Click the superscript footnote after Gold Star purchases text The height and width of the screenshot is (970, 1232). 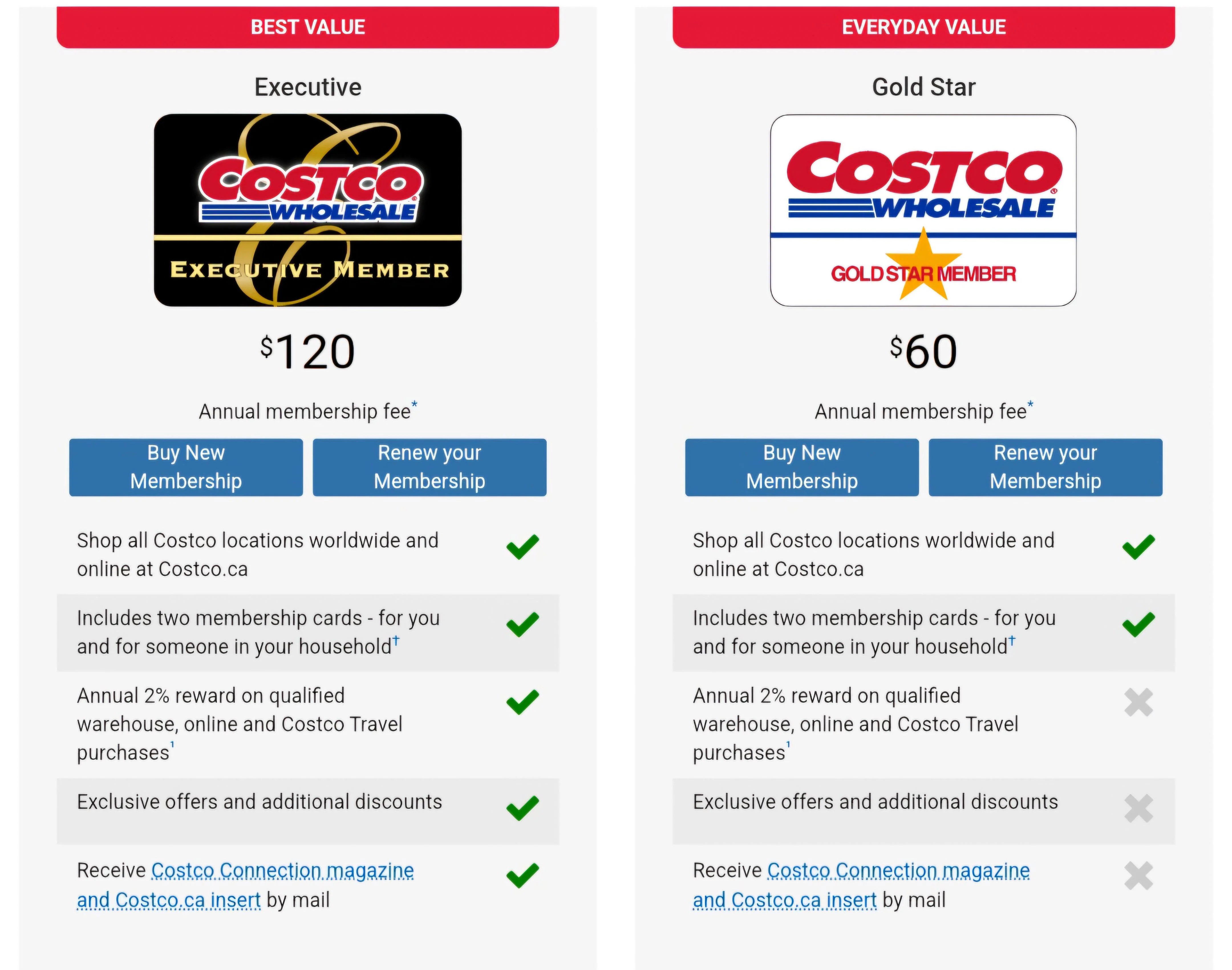pyautogui.click(x=789, y=743)
